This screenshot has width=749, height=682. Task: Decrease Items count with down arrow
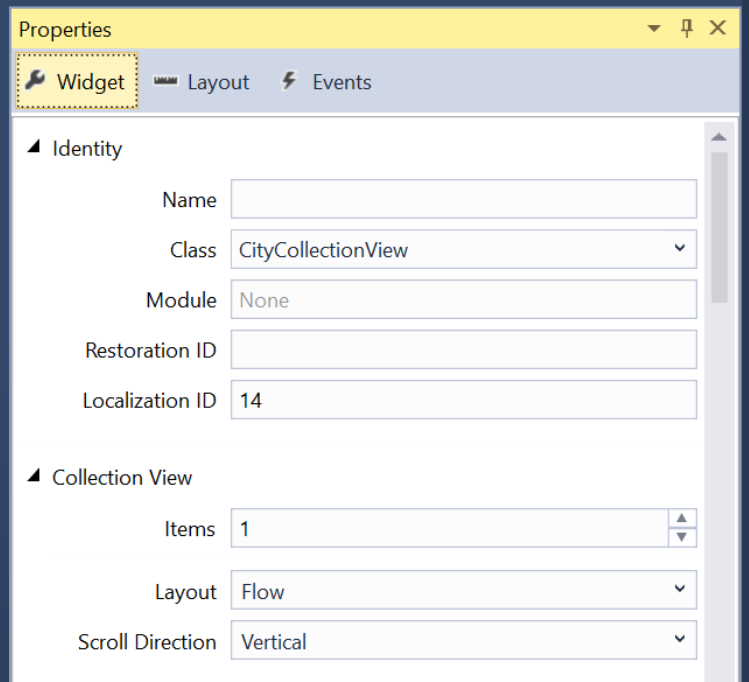681,537
